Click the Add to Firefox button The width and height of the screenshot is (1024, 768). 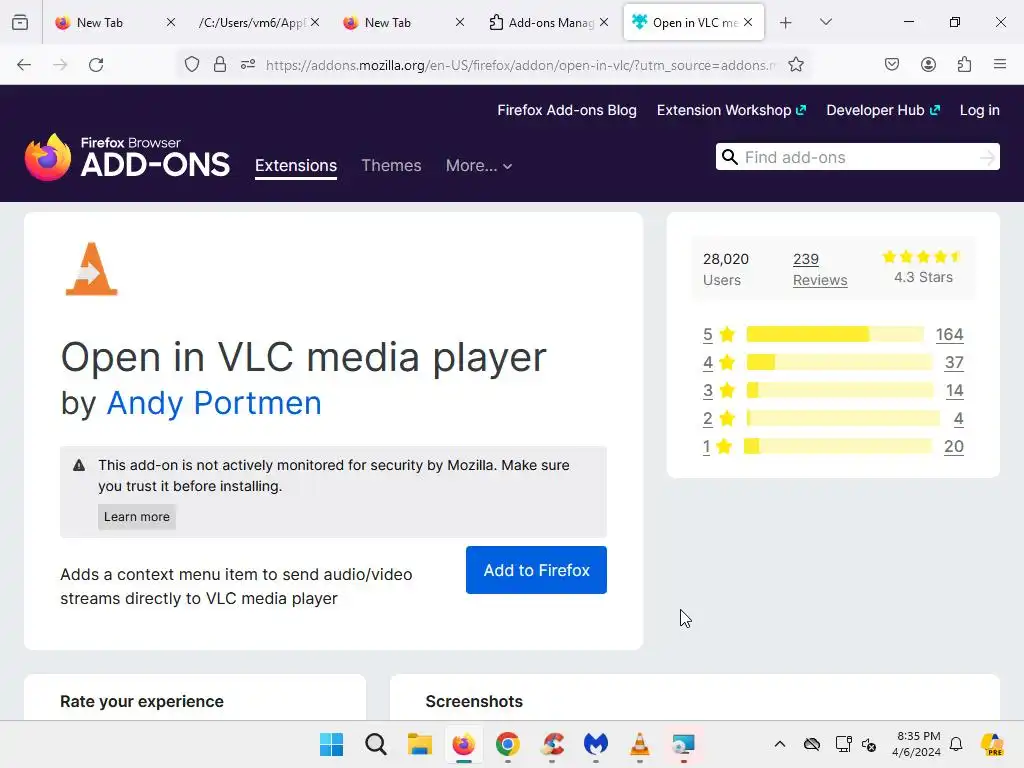pyautogui.click(x=536, y=570)
